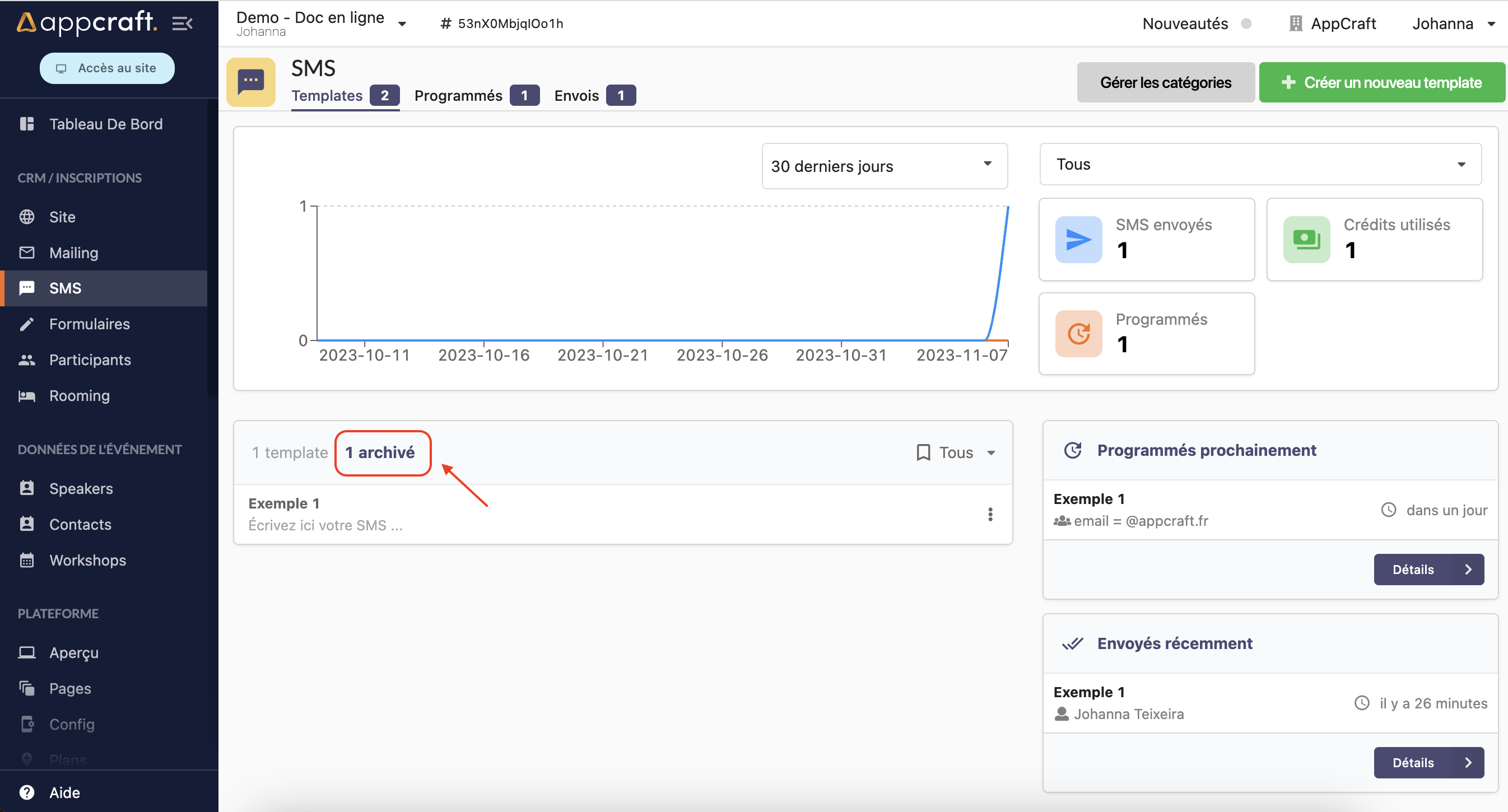Click the Participants icon in sidebar
The height and width of the screenshot is (812, 1508).
pyautogui.click(x=27, y=360)
